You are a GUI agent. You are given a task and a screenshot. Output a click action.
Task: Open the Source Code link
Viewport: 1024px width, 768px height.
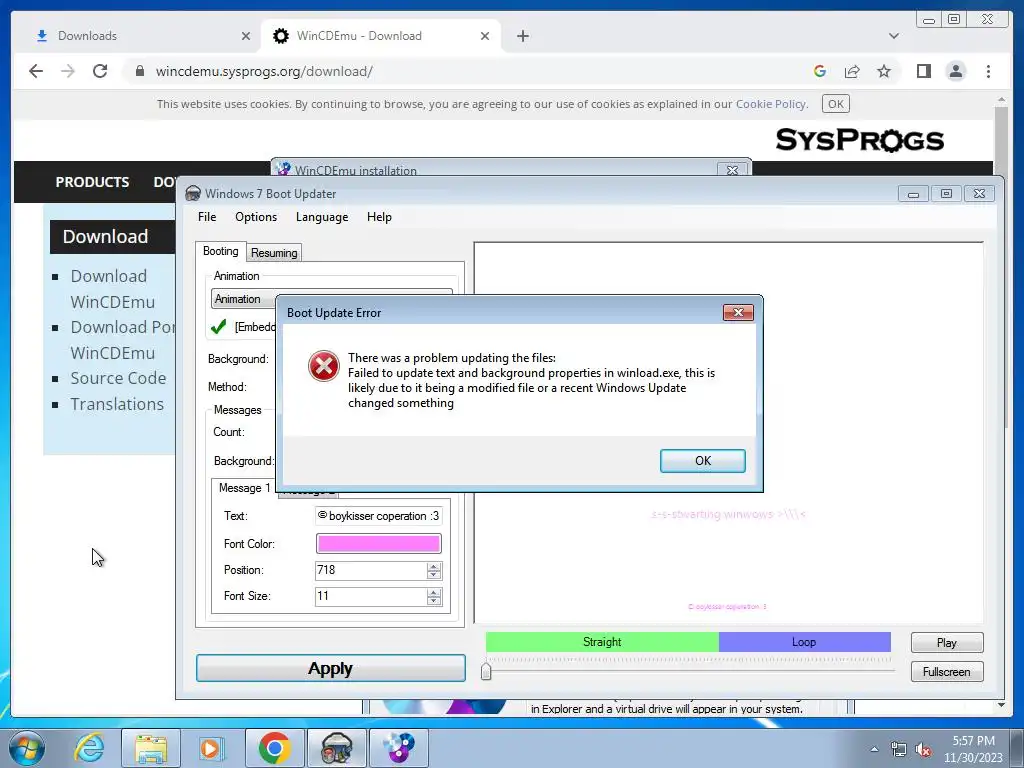pos(118,378)
